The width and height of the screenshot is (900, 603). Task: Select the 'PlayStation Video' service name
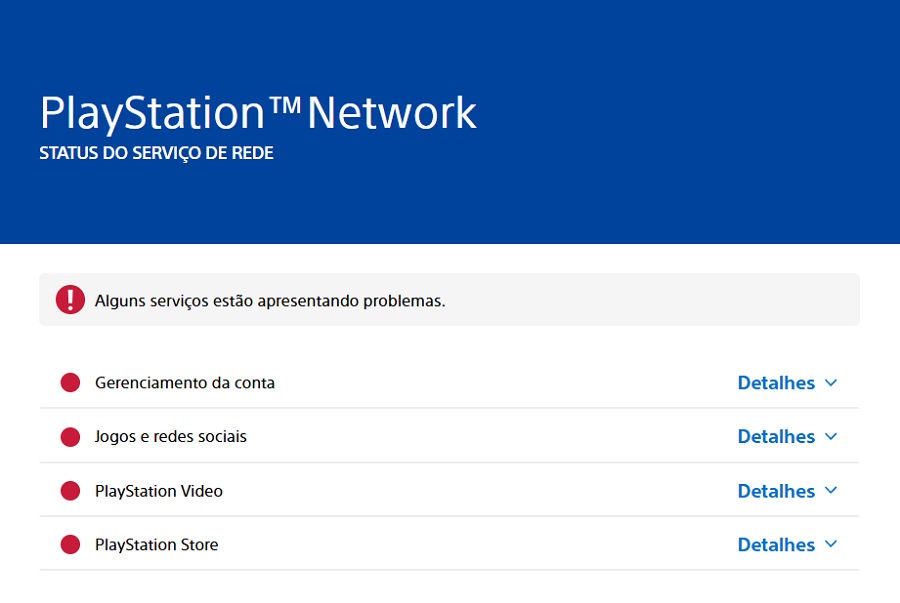158,491
